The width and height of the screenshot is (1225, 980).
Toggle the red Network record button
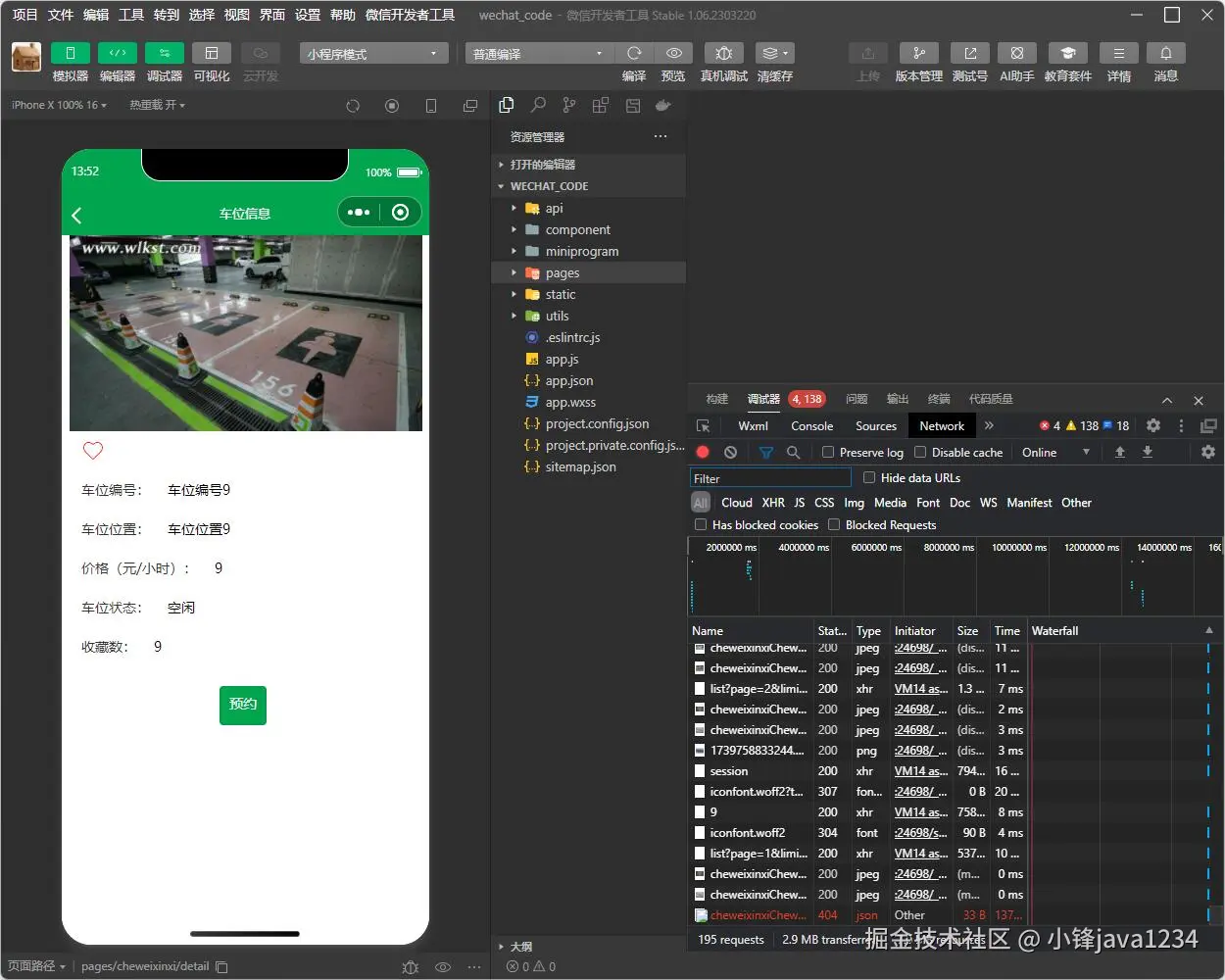tap(703, 453)
